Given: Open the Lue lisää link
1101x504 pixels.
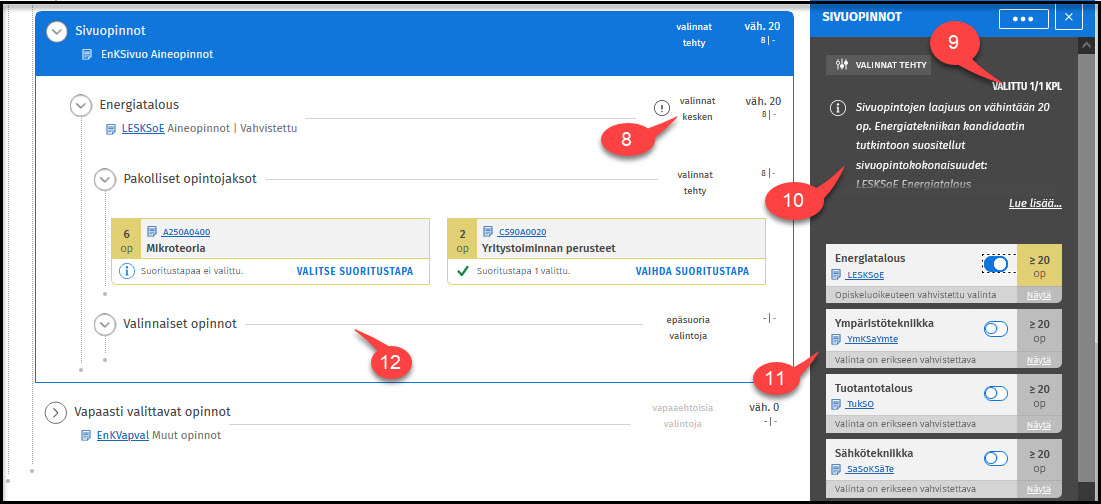Looking at the screenshot, I should 1034,204.
